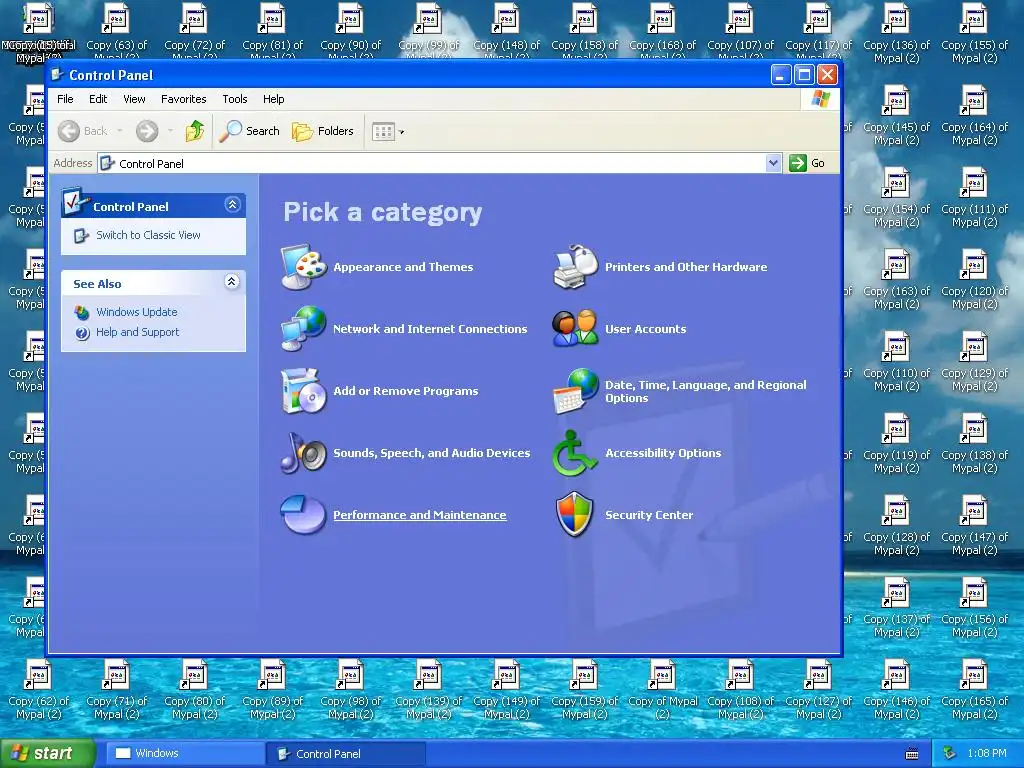1024x768 pixels.
Task: Select desktop icon Copy (136) of Mypal
Action: (x=896, y=34)
